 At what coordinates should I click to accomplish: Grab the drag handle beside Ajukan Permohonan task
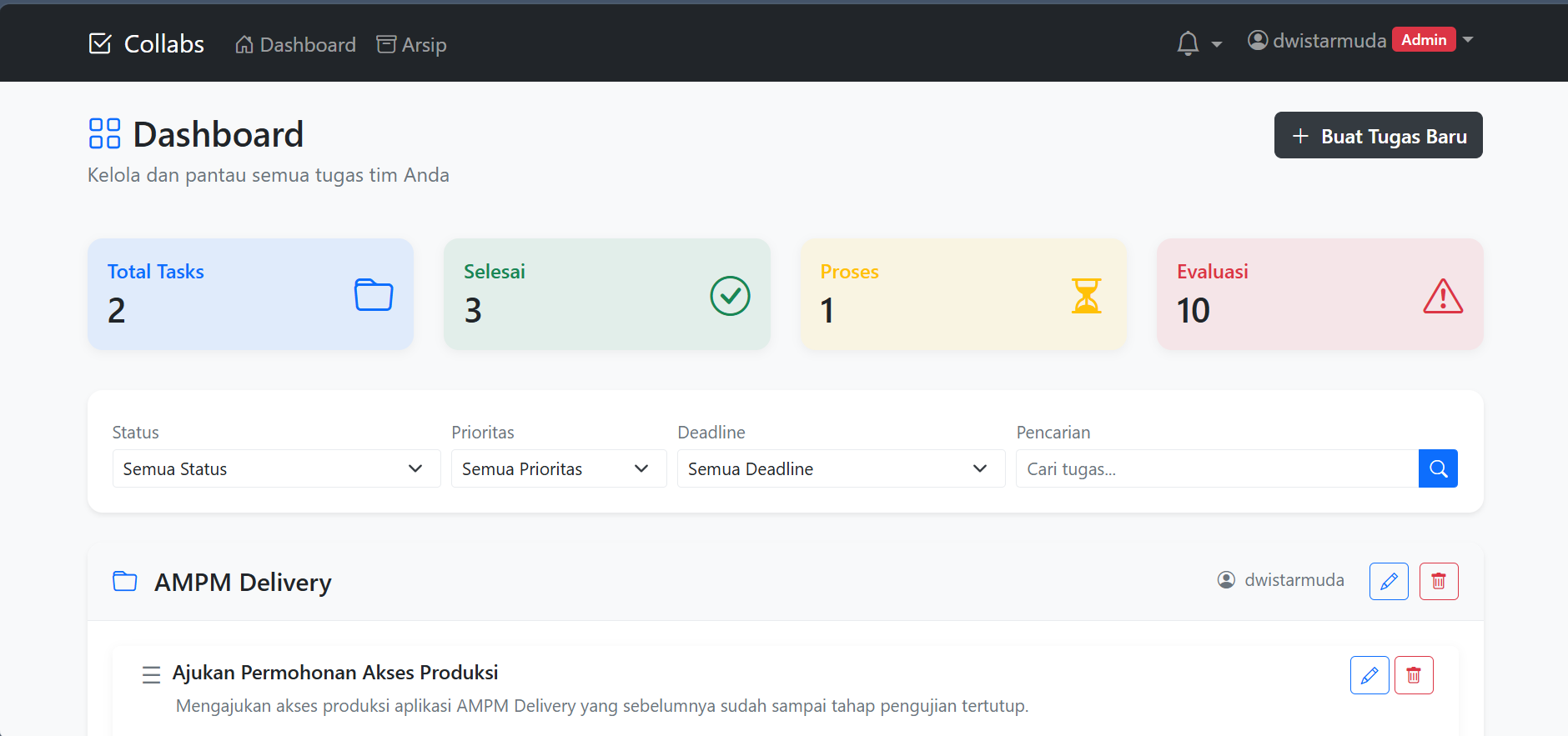click(151, 674)
